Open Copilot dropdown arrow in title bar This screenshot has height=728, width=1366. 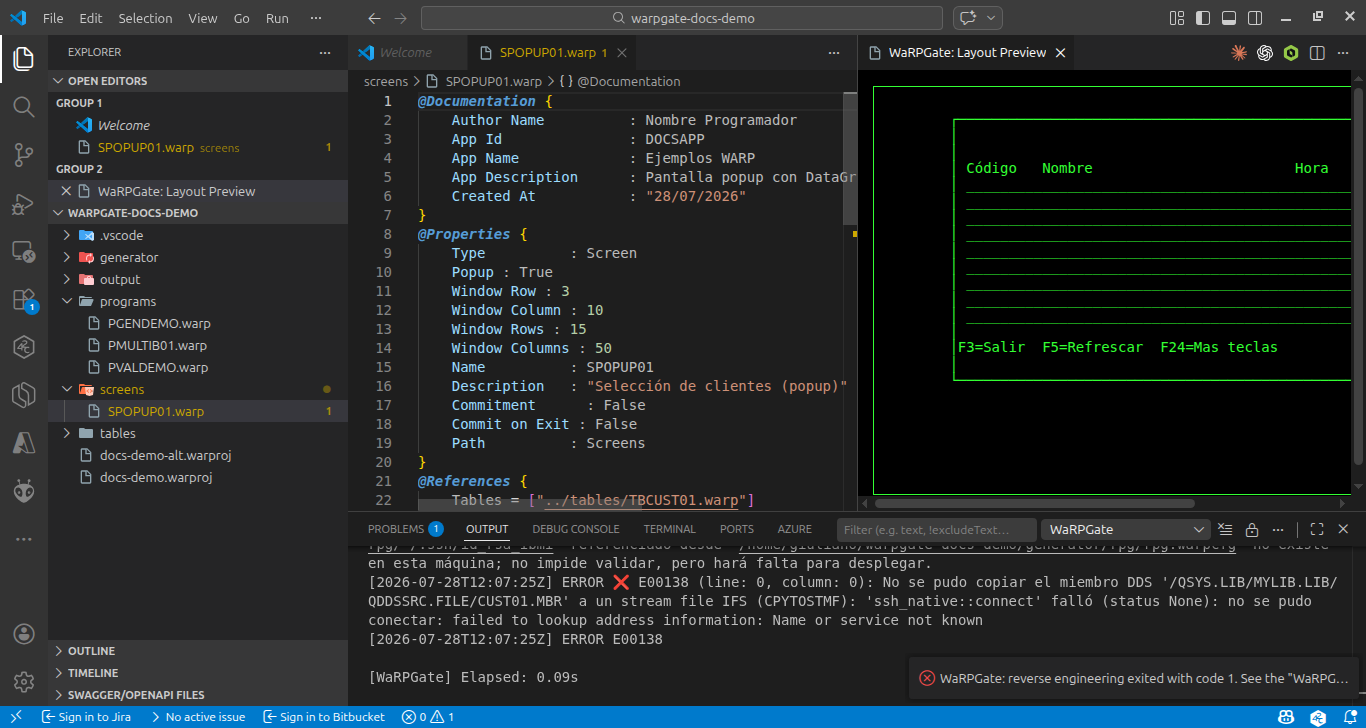[992, 18]
